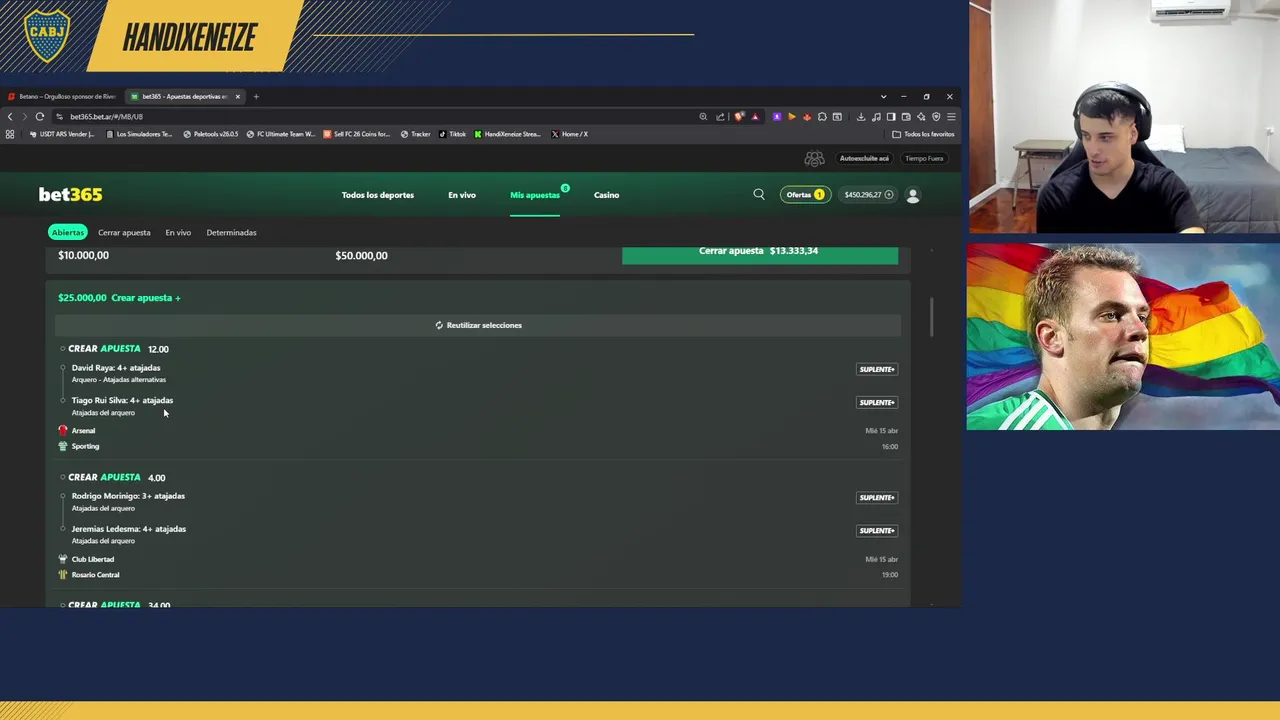Click the responsible gambling group icon
The image size is (1280, 720).
(815, 158)
